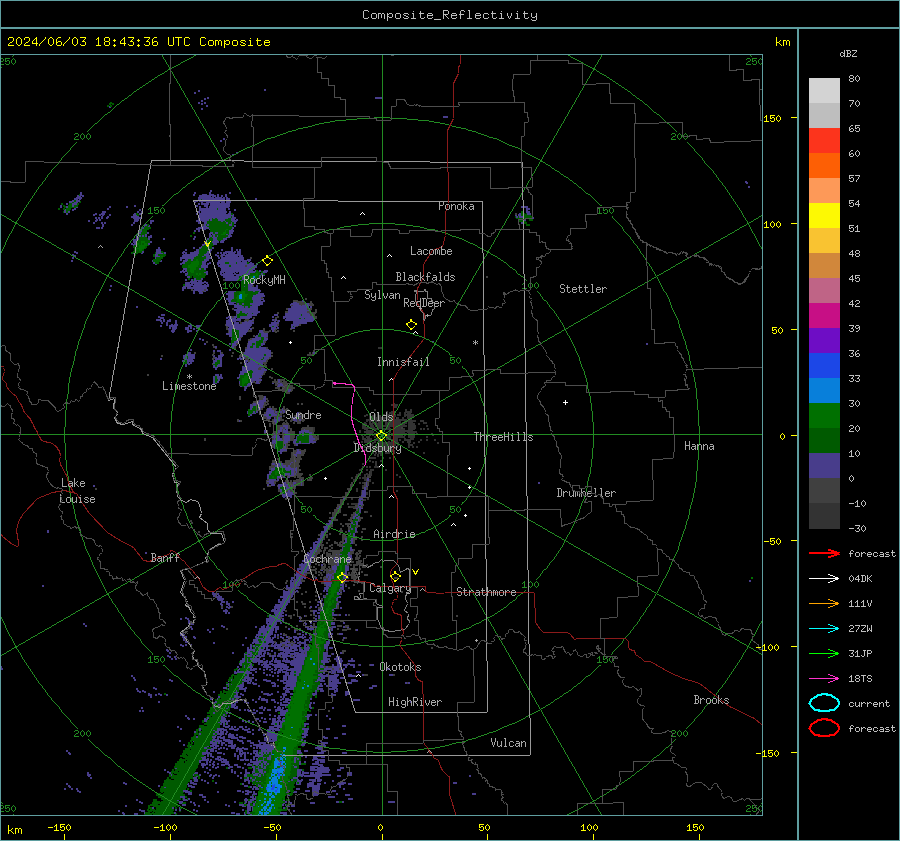Click the HighRiver map label
The width and height of the screenshot is (900, 841).
(415, 702)
